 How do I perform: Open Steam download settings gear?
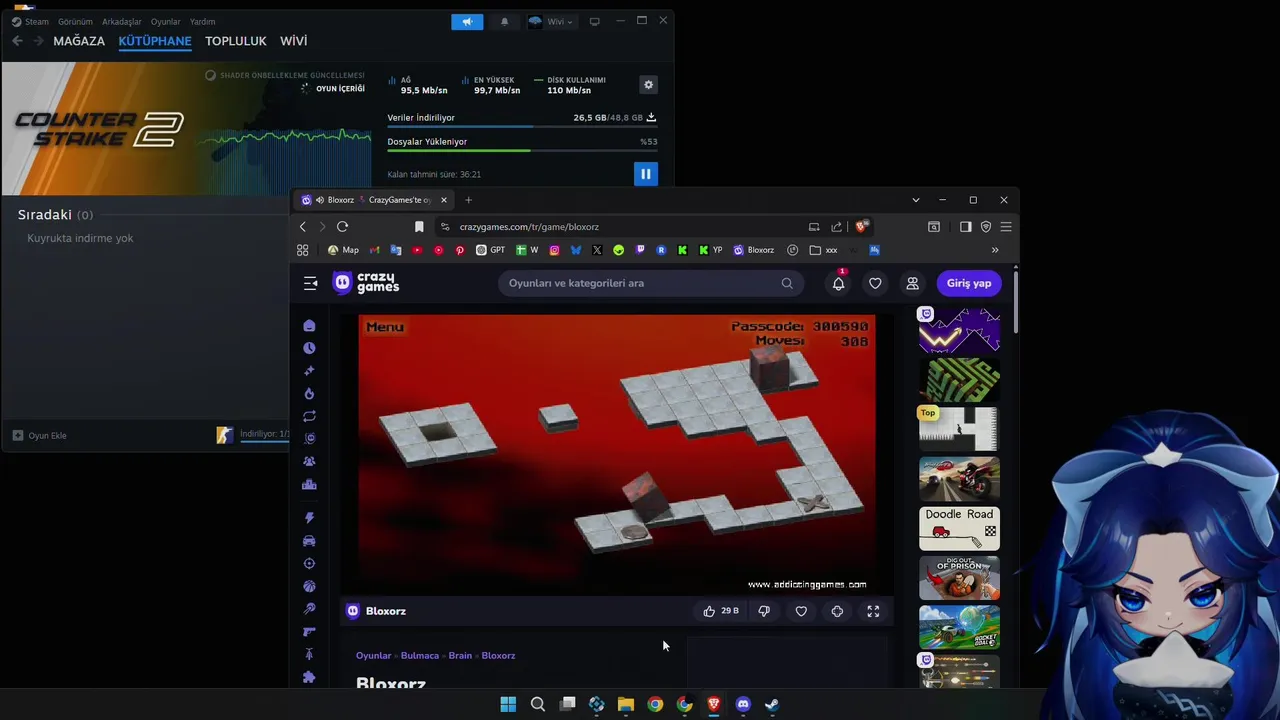(x=648, y=85)
